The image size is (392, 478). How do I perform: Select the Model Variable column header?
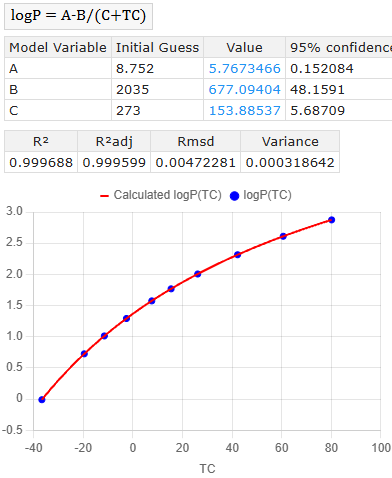58,47
